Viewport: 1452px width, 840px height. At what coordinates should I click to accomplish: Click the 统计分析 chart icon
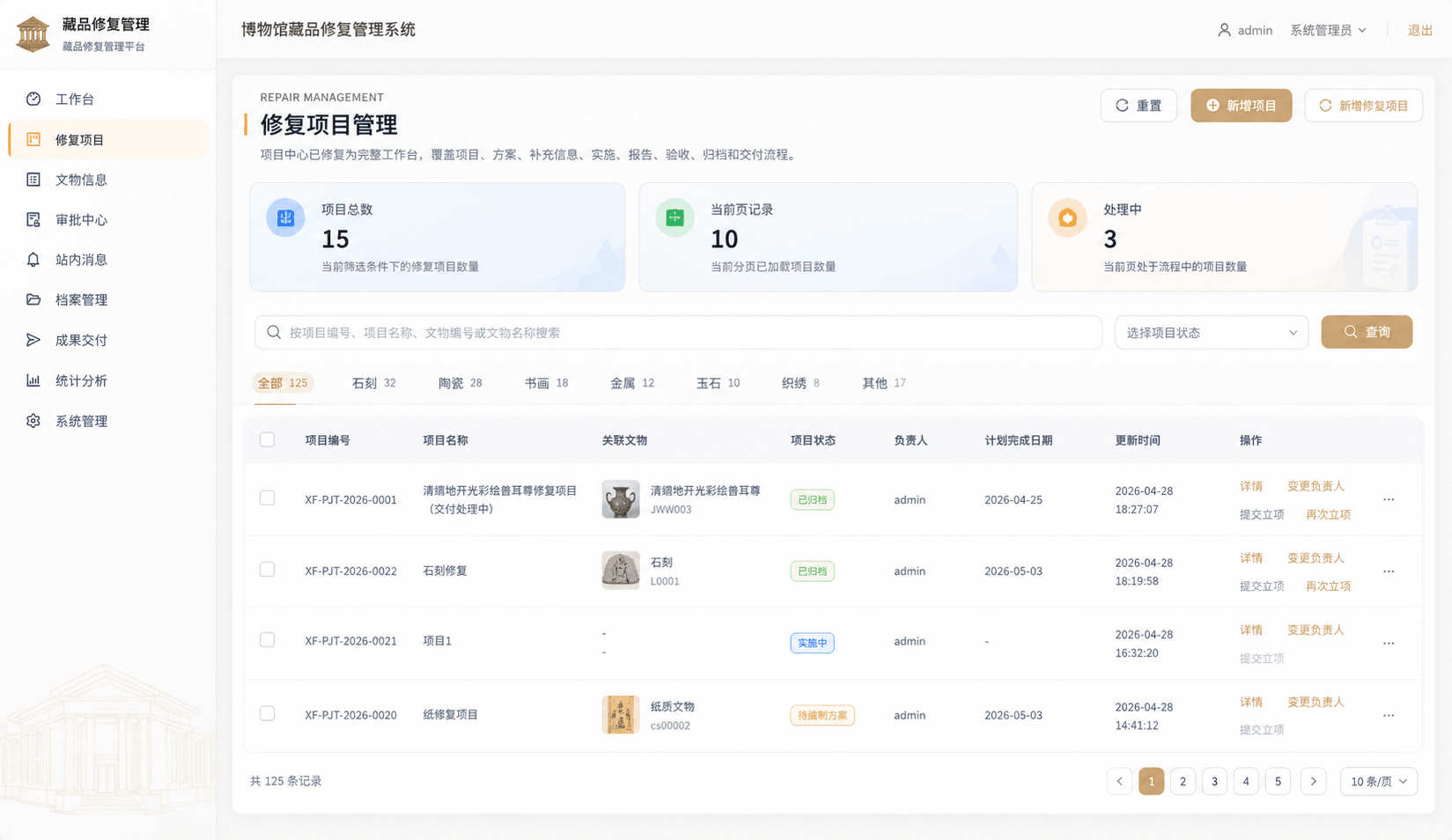point(33,380)
